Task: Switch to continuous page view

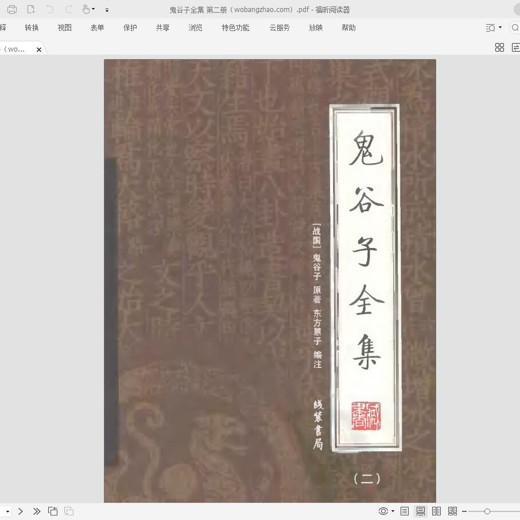Action: 420,511
